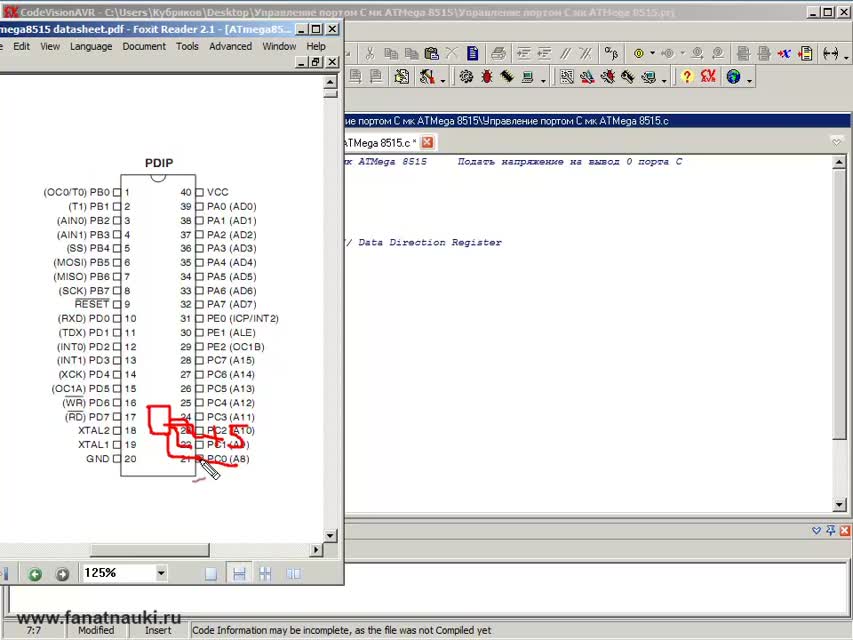Click the wrench with red underline icon
853x640 pixels.
tap(587, 77)
